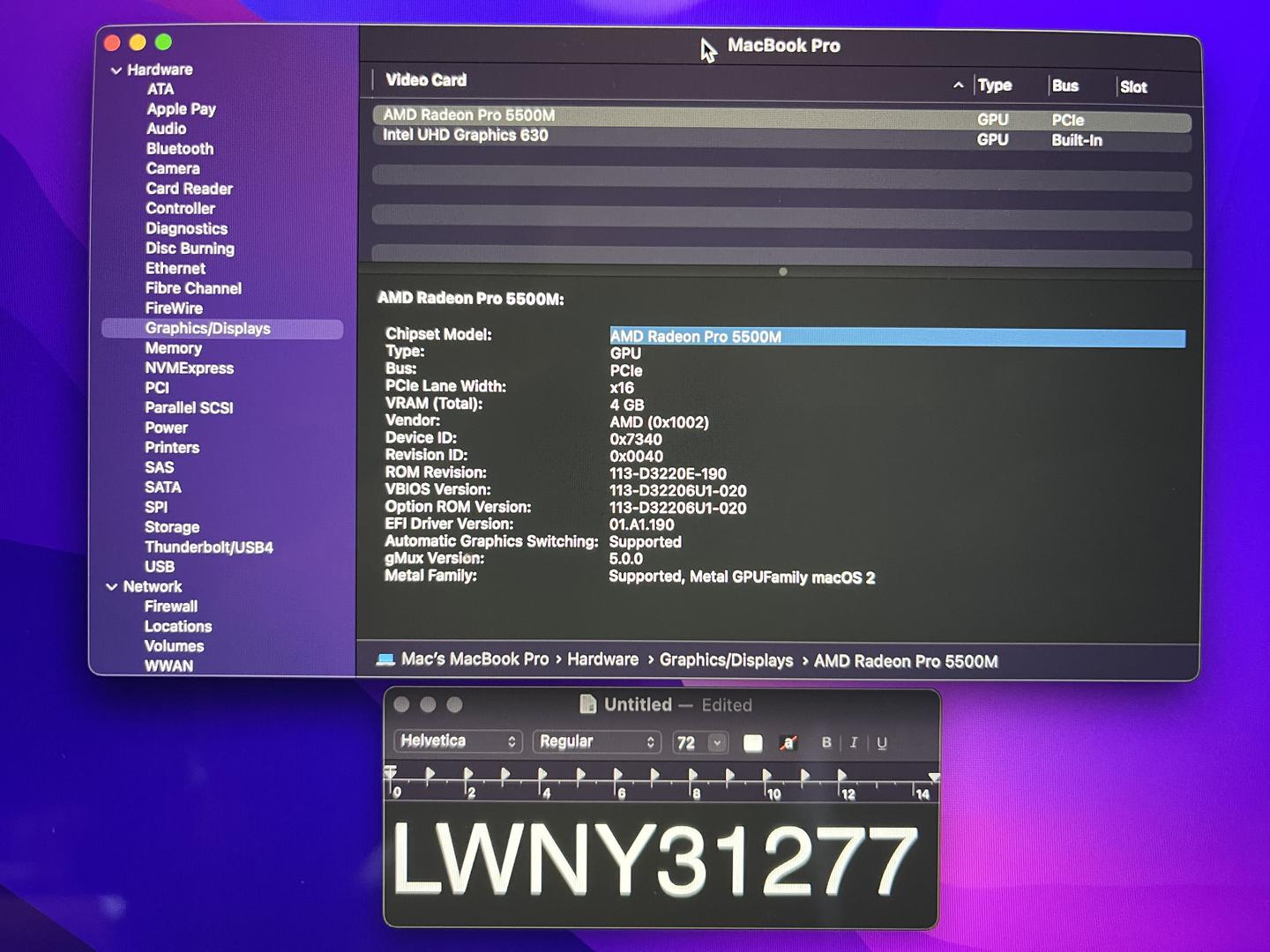Open the Audio hardware category

(x=166, y=129)
